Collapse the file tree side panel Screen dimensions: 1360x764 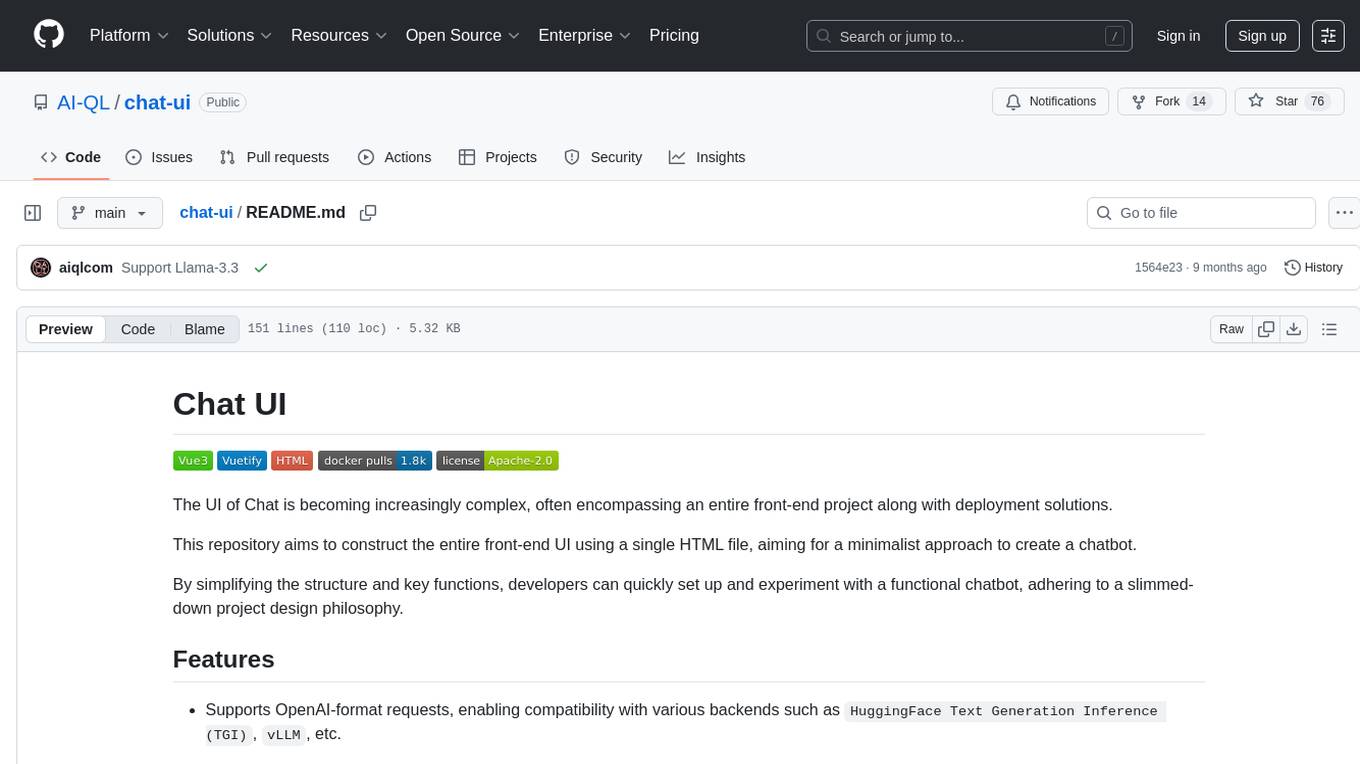[33, 213]
